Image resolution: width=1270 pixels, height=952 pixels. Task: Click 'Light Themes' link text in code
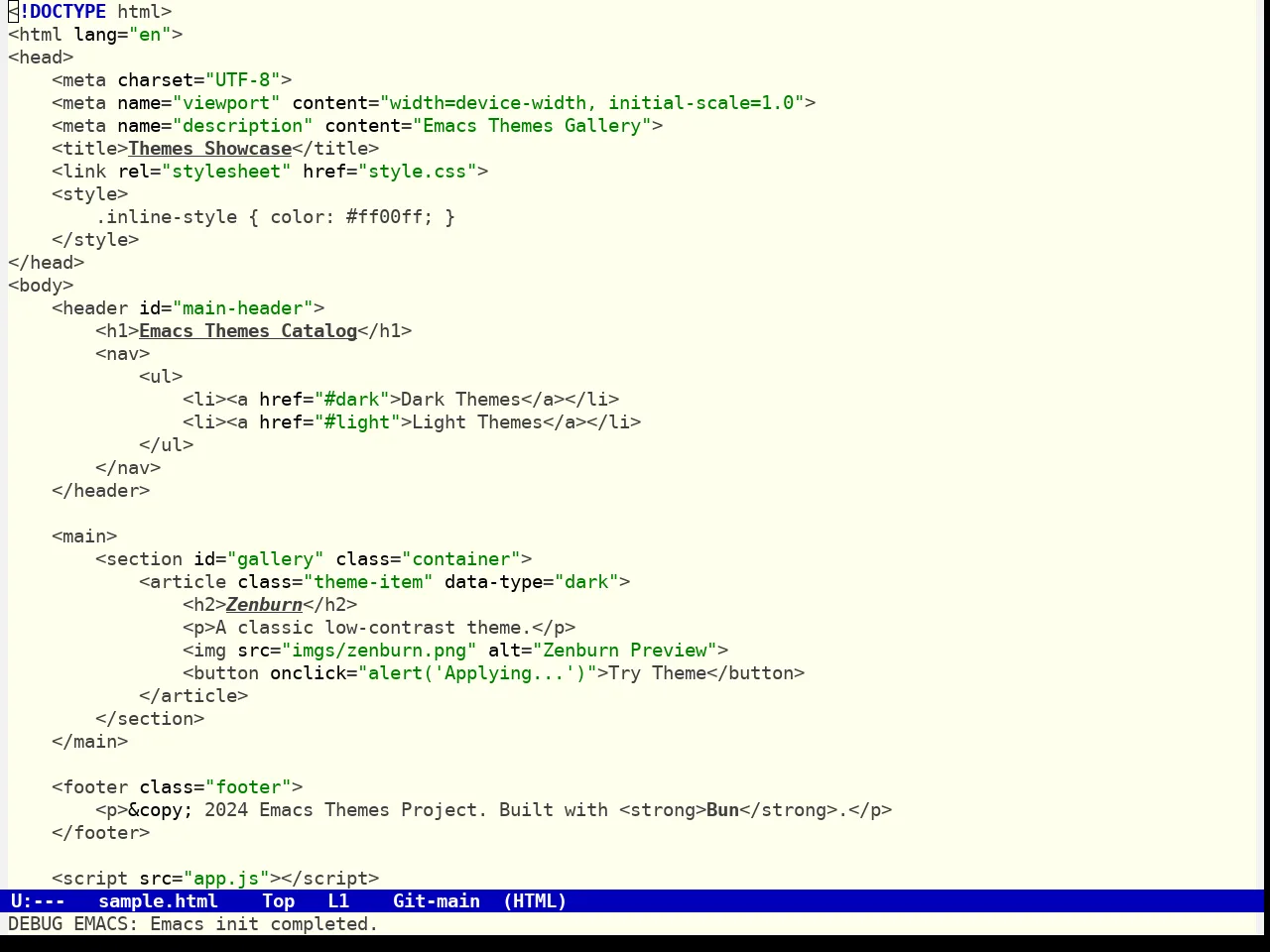[x=477, y=422]
